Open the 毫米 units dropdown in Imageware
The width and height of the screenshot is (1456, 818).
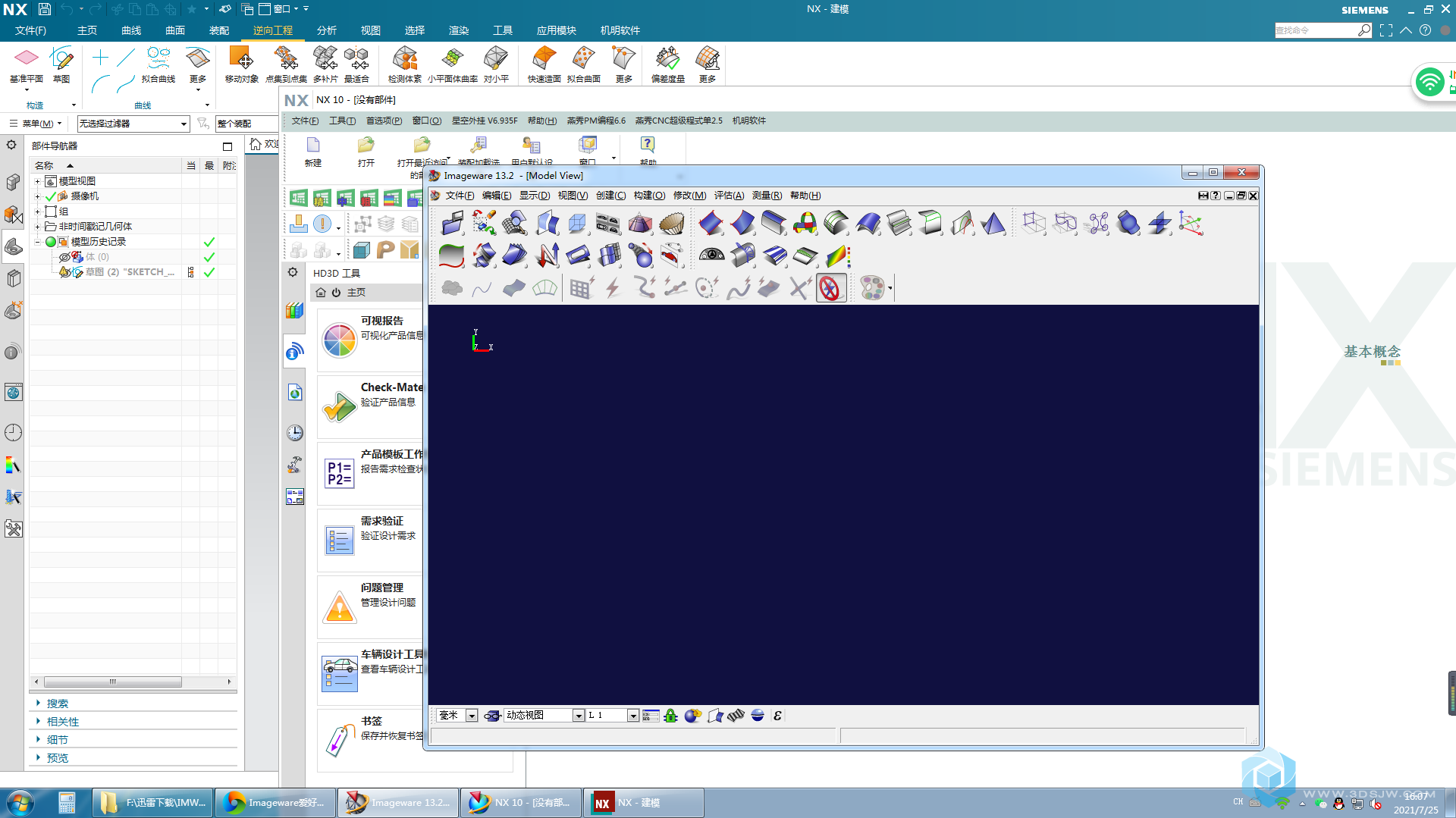pos(471,716)
